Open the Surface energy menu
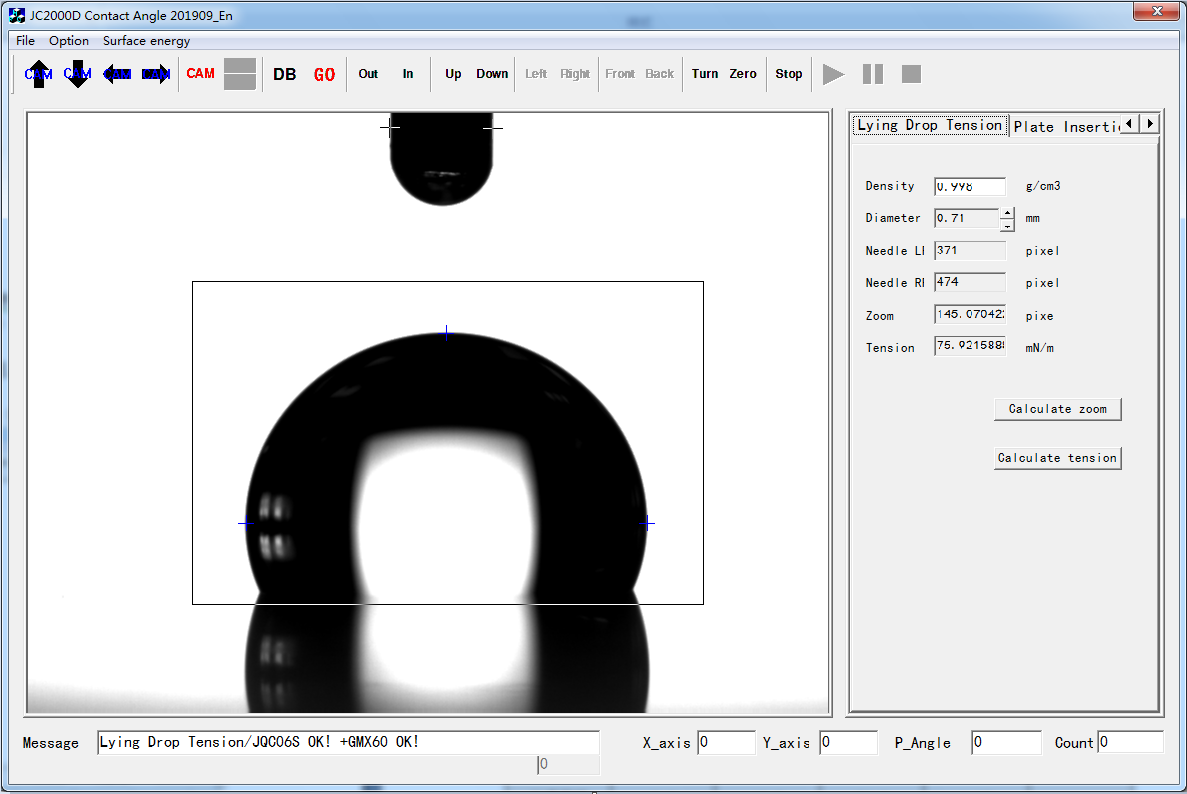 (x=146, y=41)
